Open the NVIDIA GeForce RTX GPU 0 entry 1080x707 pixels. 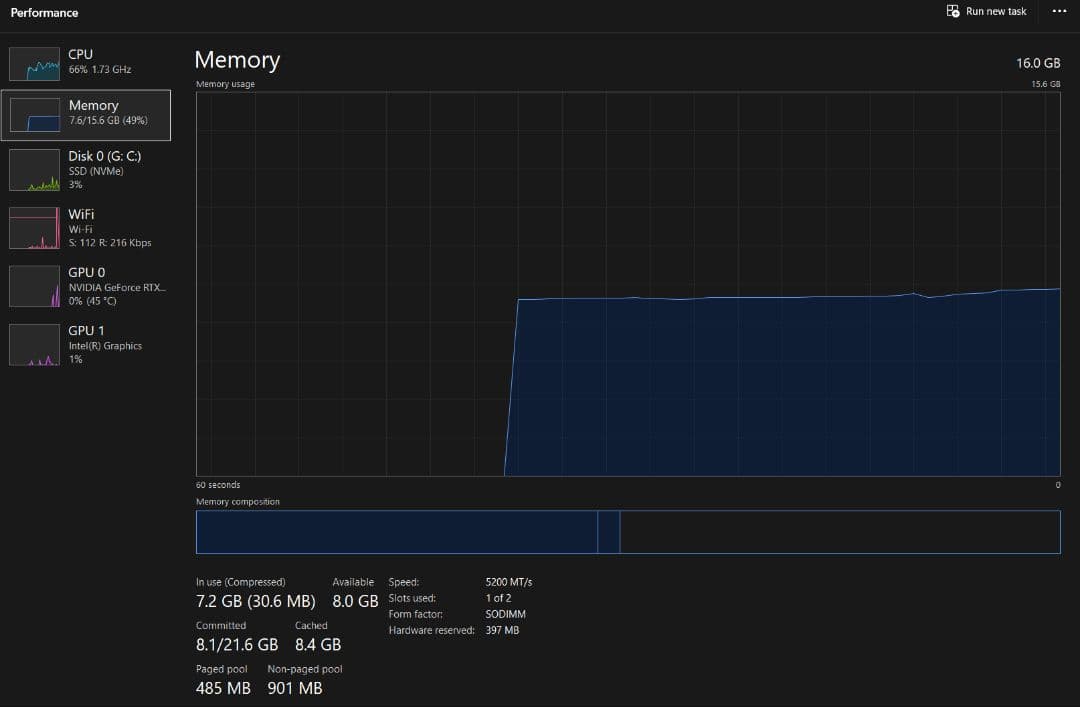pos(117,287)
